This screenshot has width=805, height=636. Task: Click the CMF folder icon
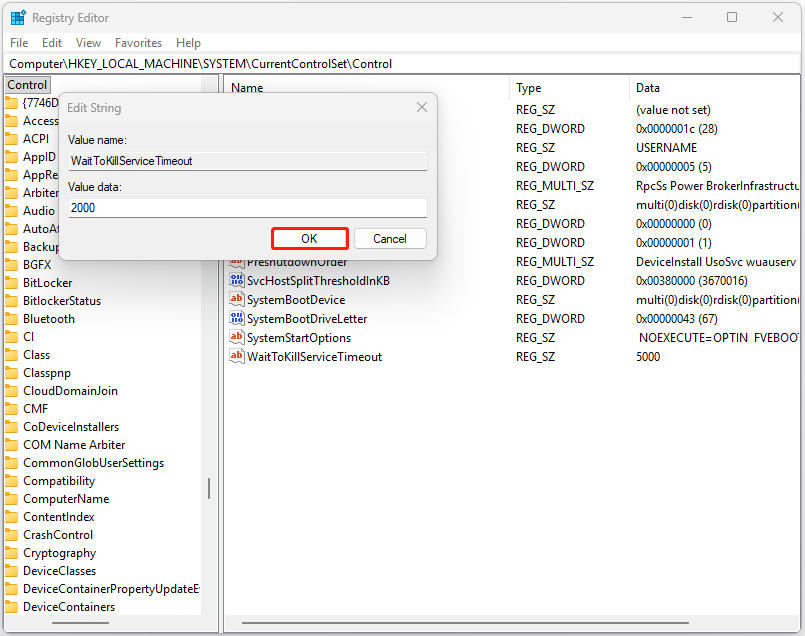11,409
